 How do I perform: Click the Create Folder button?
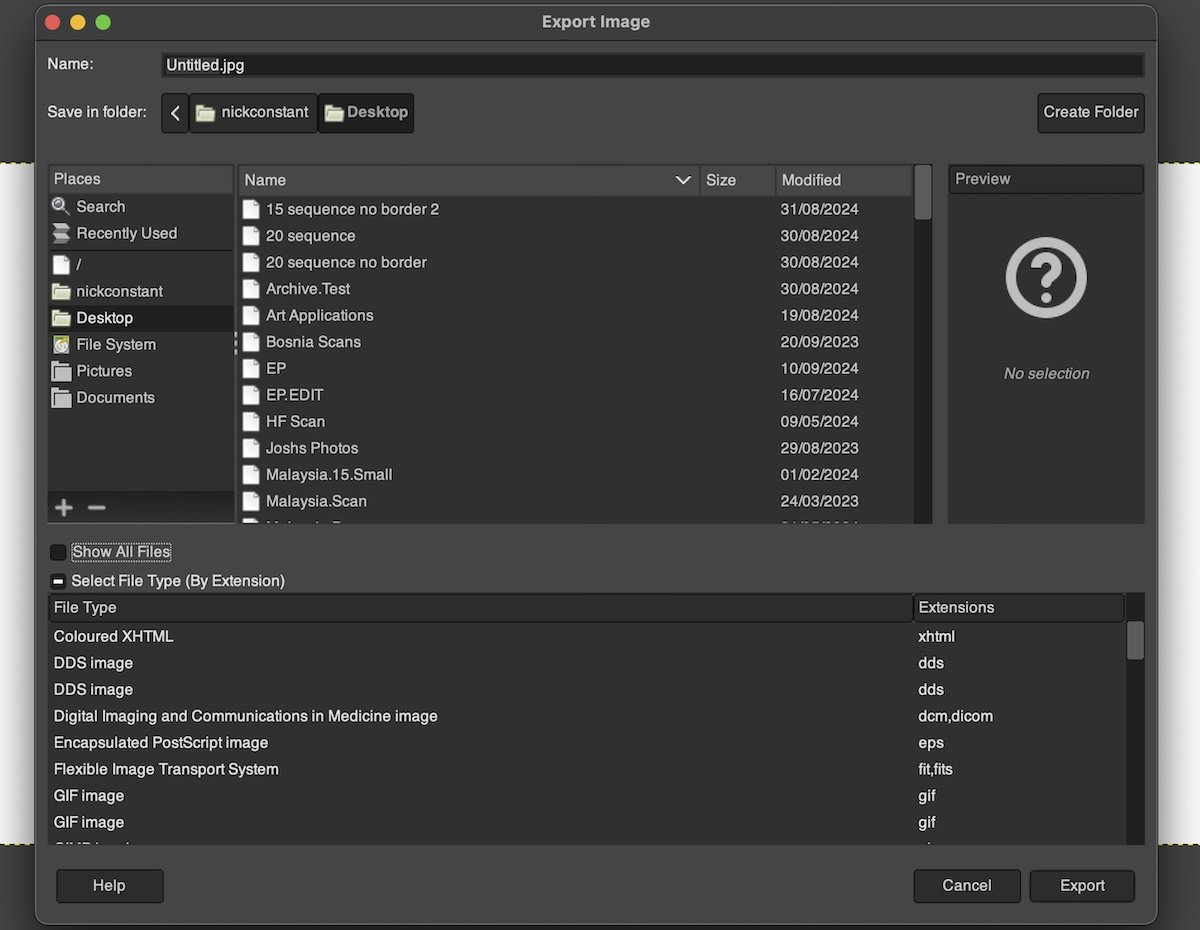[x=1090, y=113]
